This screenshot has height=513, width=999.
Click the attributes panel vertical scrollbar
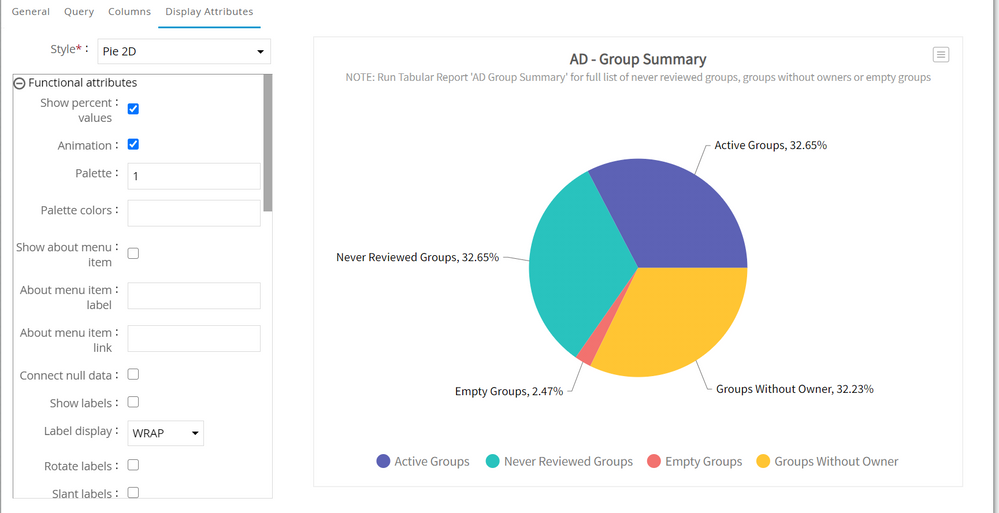click(x=268, y=140)
